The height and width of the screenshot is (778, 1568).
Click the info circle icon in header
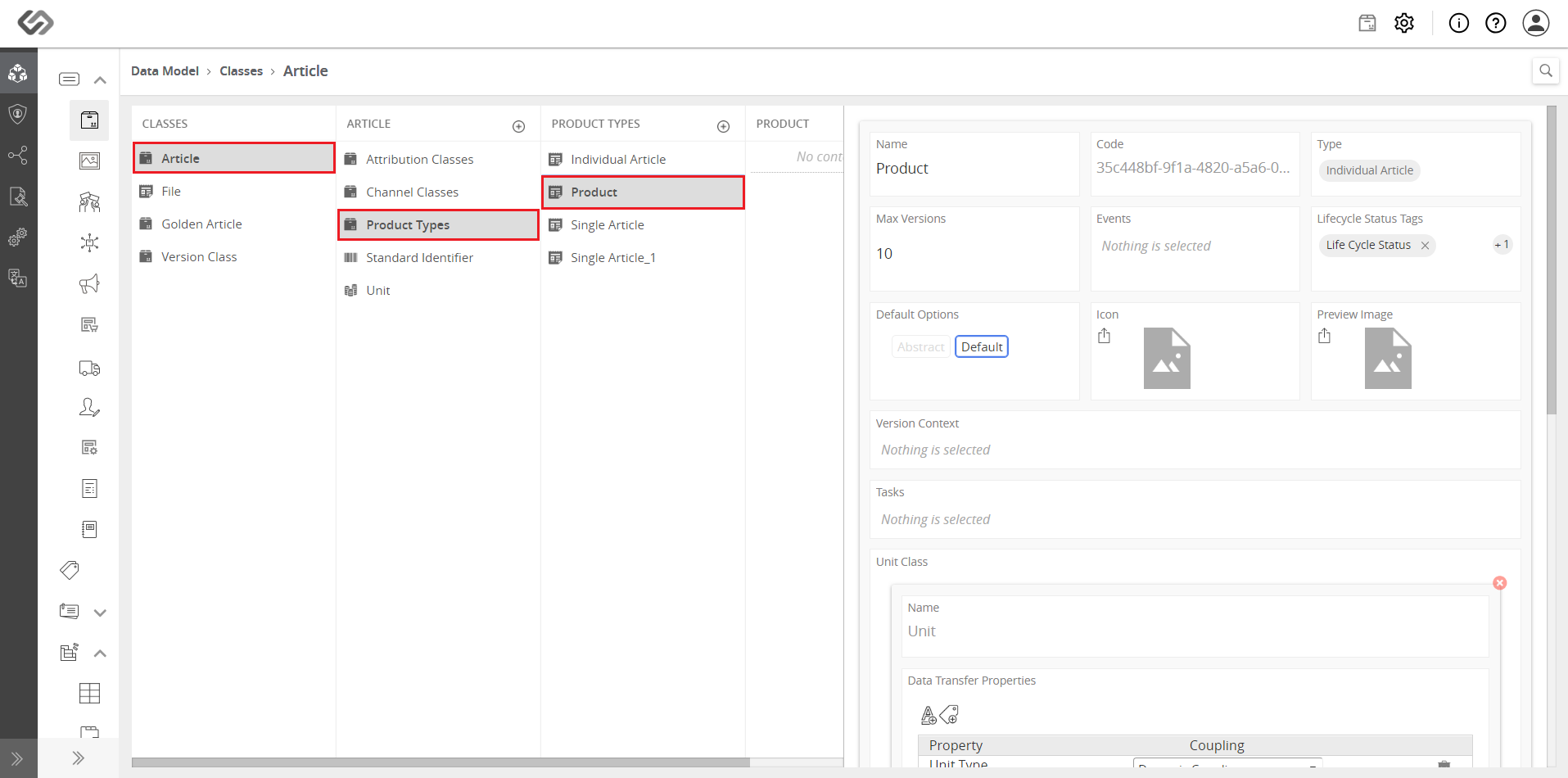[x=1459, y=23]
